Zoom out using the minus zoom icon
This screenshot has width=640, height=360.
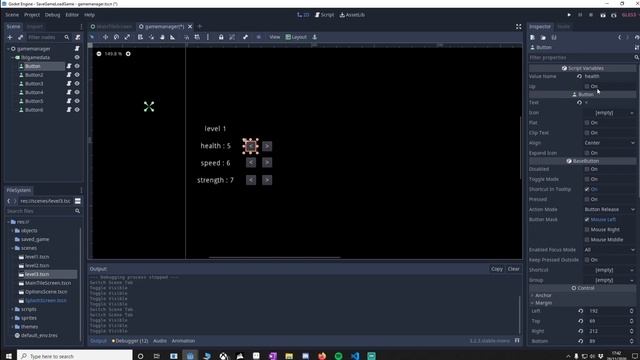[99, 54]
